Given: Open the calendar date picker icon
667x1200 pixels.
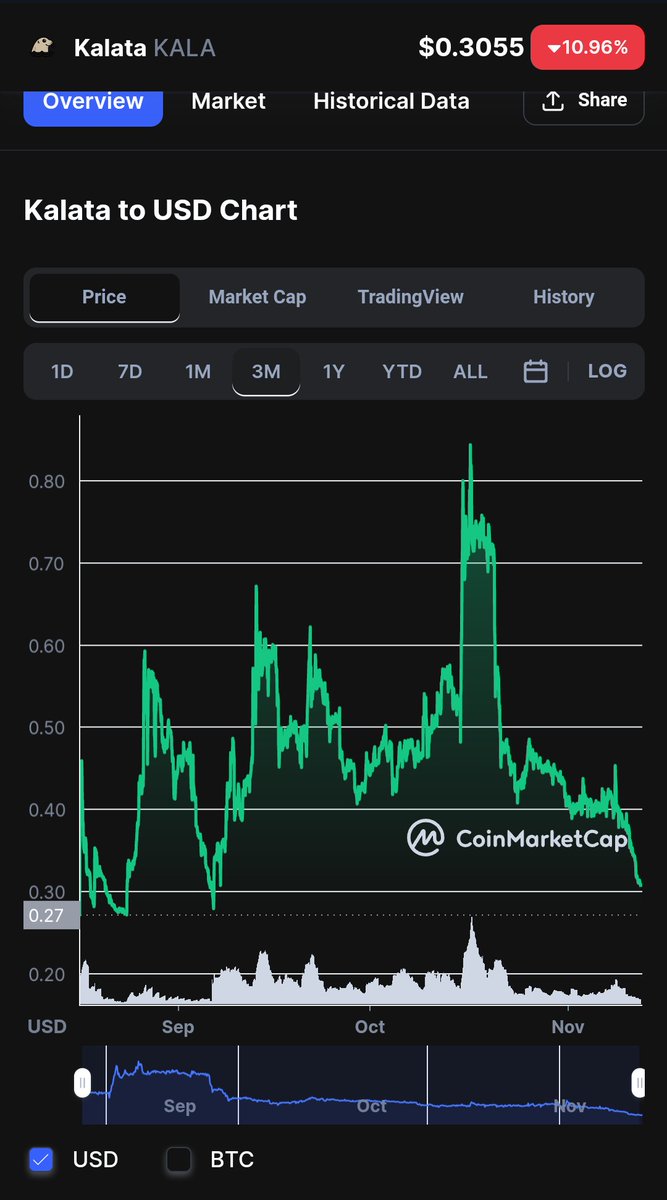Looking at the screenshot, I should click(x=536, y=371).
